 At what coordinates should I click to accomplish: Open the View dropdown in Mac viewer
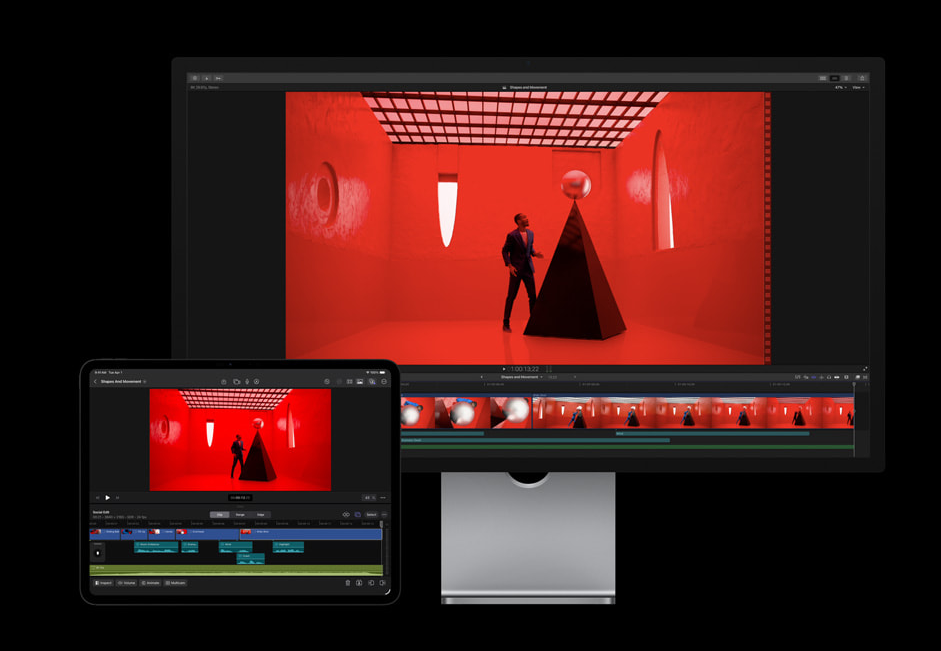coord(858,87)
